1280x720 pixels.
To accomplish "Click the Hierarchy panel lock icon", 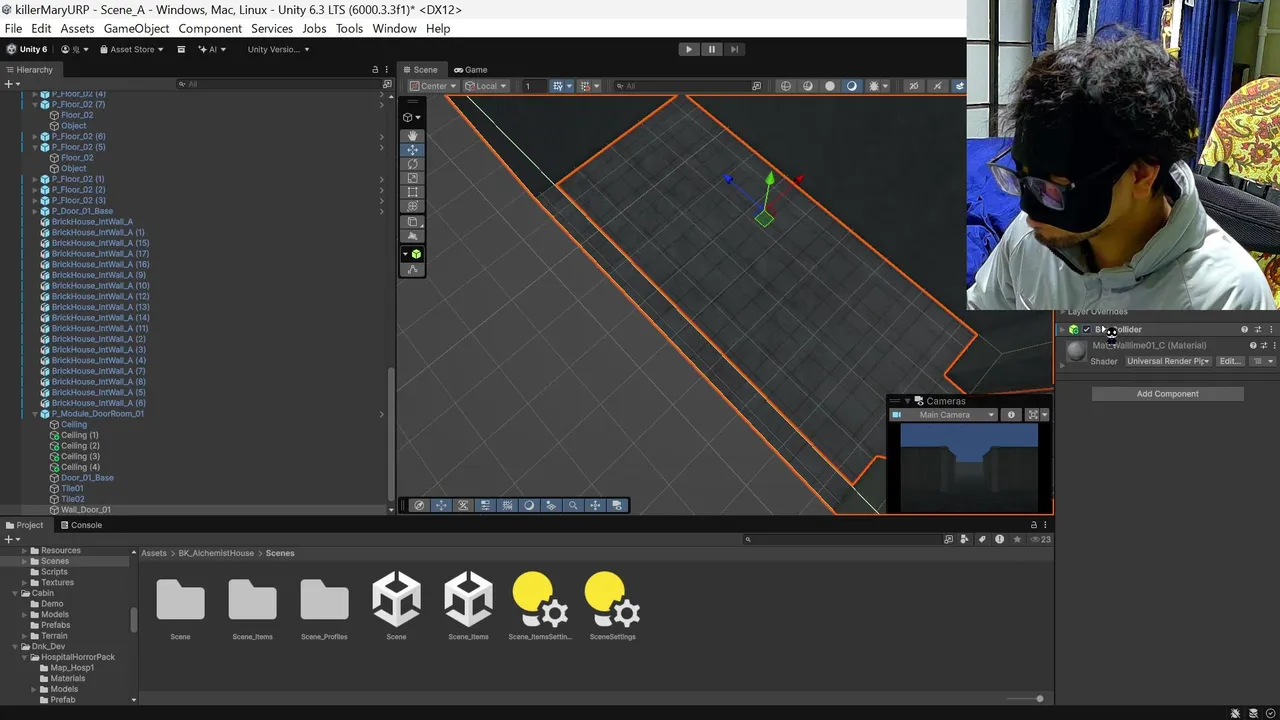I will point(375,69).
